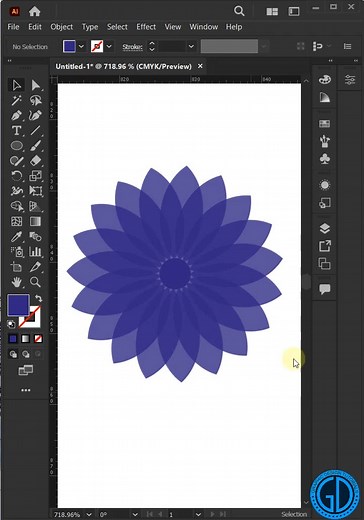Screen dimensions: 364x520
Task: Open the Type menu
Action: [90, 27]
